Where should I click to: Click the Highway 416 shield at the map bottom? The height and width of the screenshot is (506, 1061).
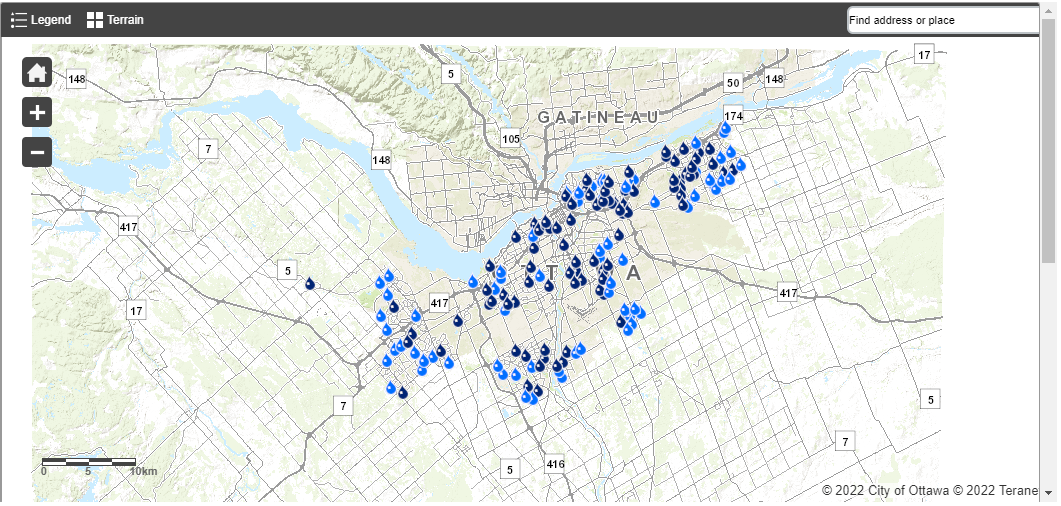click(556, 464)
